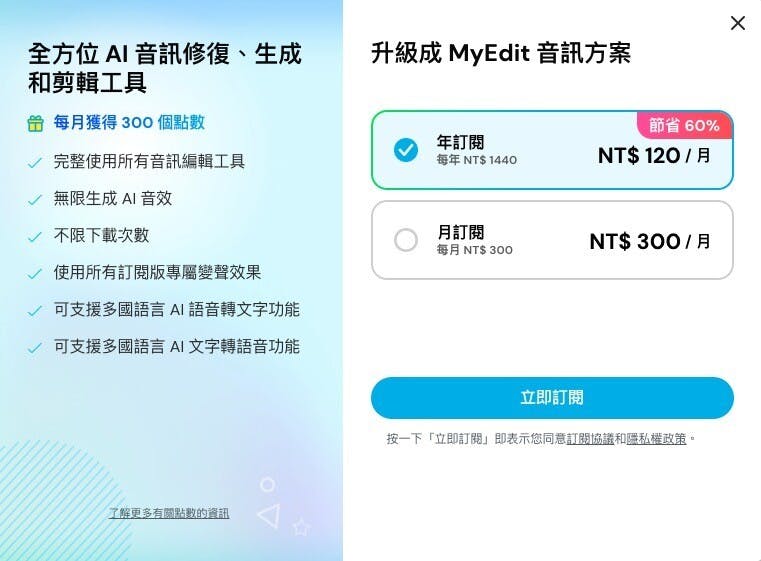This screenshot has width=761, height=561.
Task: Click the decorative triangle icon at bottom
Action: click(269, 515)
